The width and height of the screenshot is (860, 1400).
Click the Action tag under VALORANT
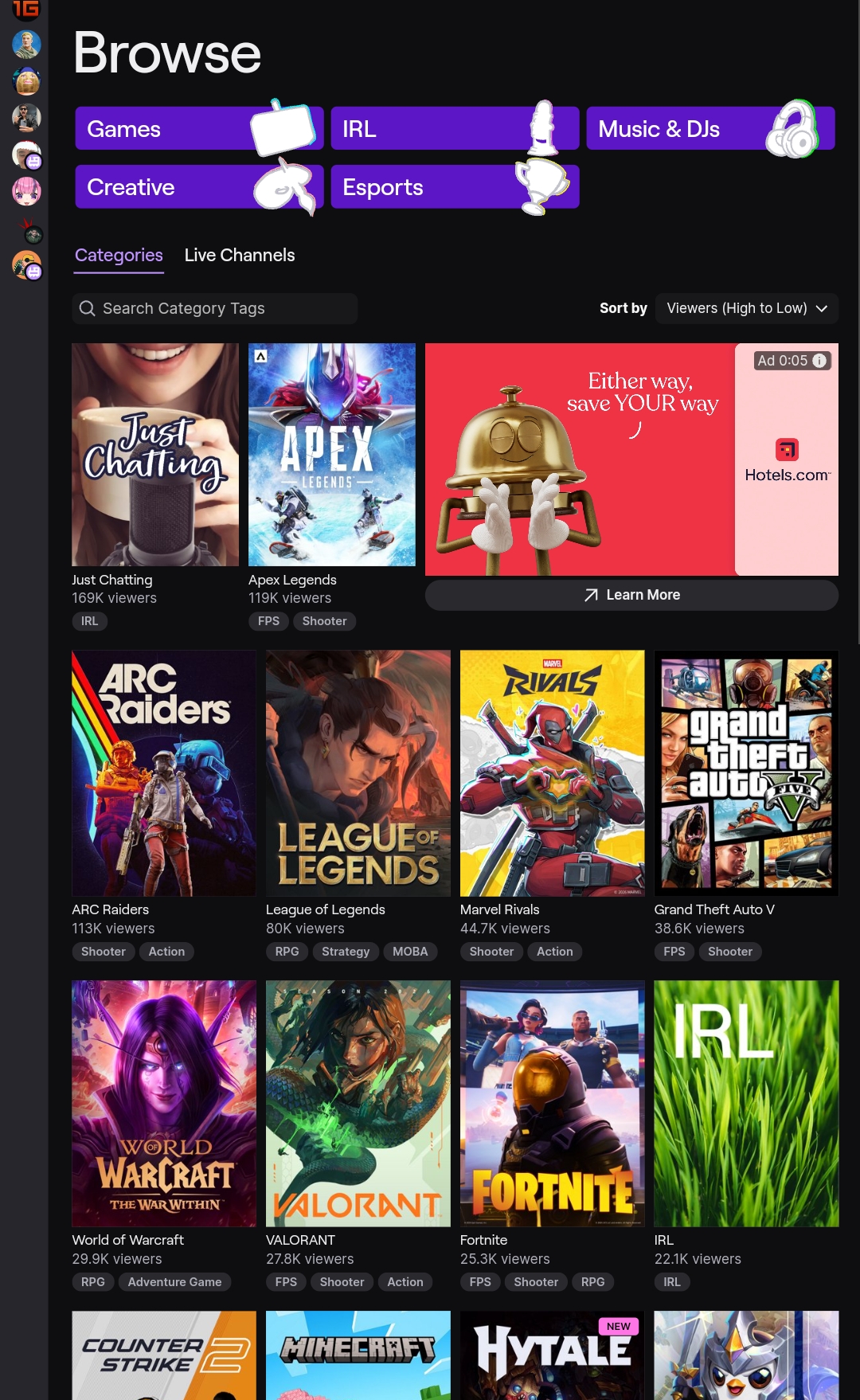(405, 1282)
